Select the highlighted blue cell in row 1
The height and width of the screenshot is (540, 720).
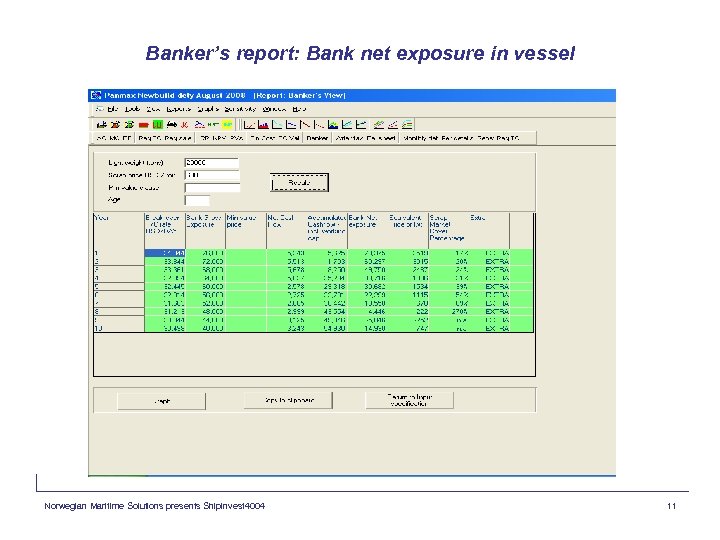coord(165,253)
